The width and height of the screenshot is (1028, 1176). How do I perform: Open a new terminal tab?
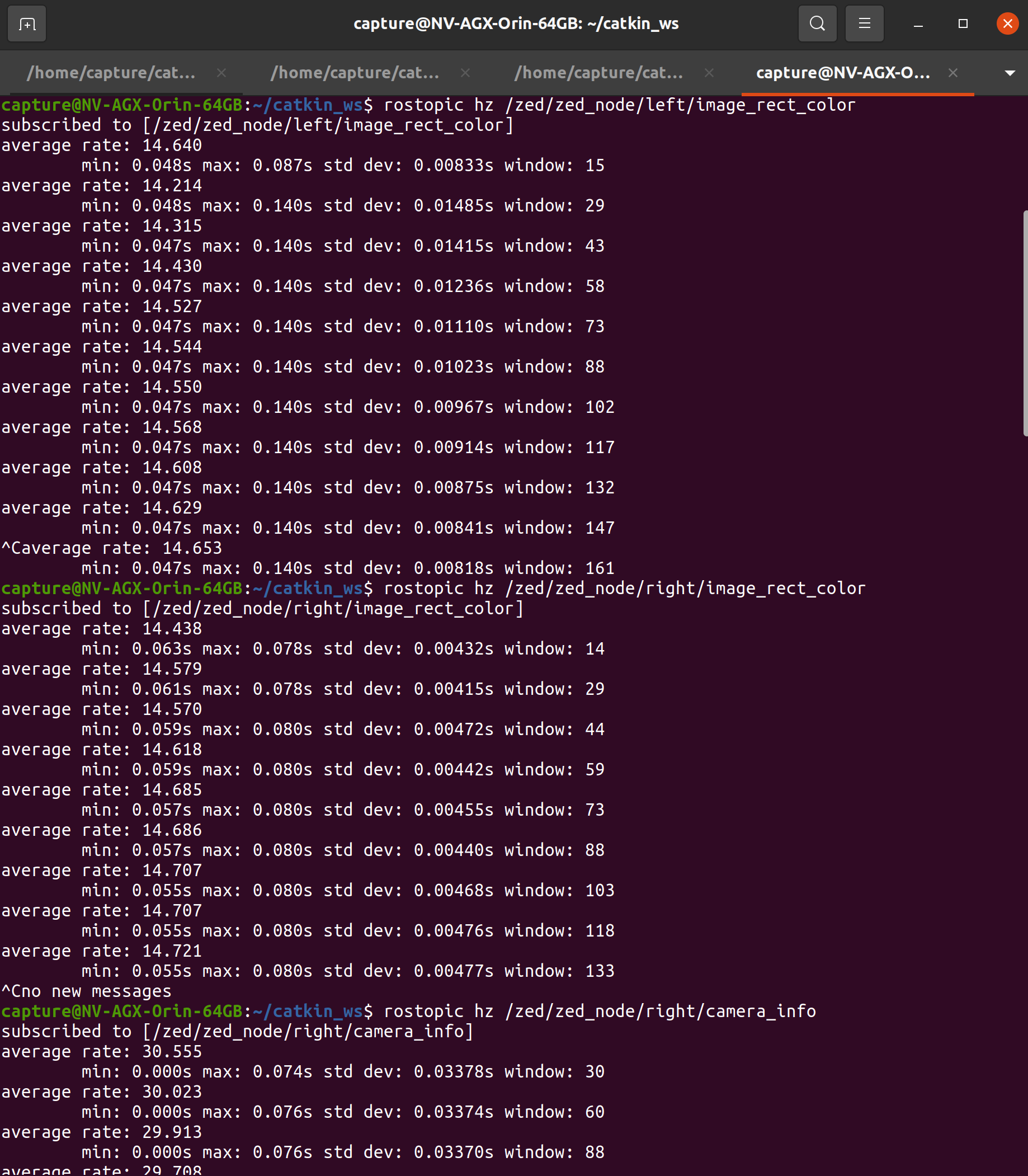tap(26, 23)
